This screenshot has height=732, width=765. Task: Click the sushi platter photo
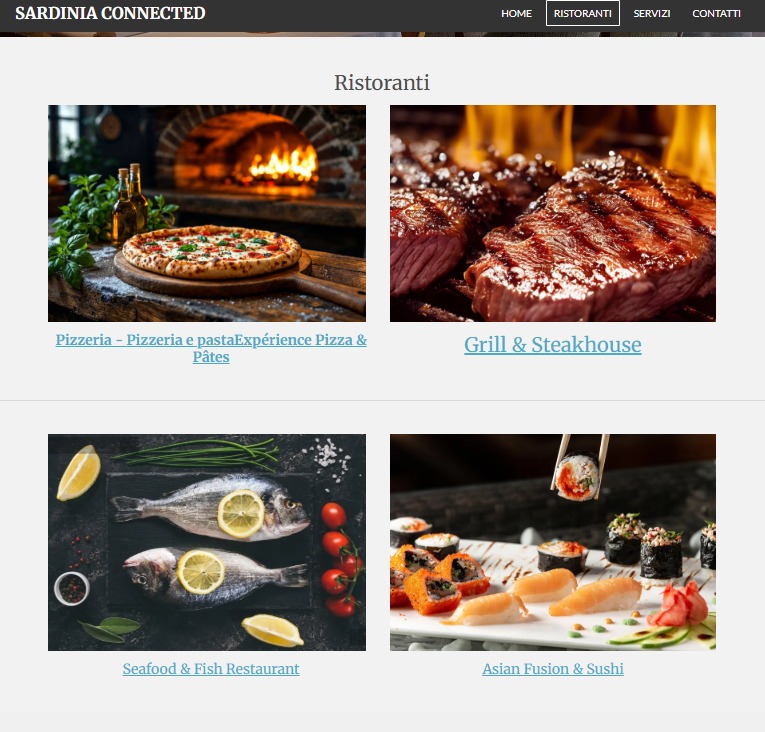pyautogui.click(x=553, y=542)
